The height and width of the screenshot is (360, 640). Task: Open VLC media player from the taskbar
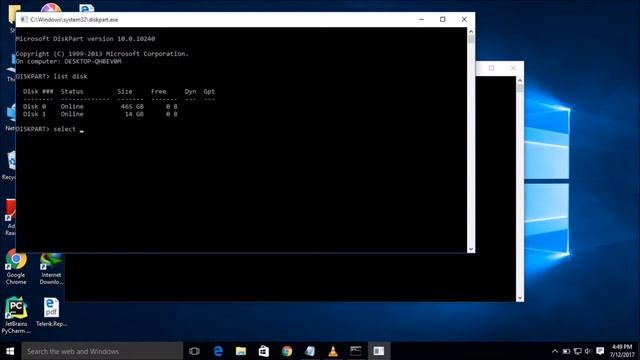[x=333, y=351]
